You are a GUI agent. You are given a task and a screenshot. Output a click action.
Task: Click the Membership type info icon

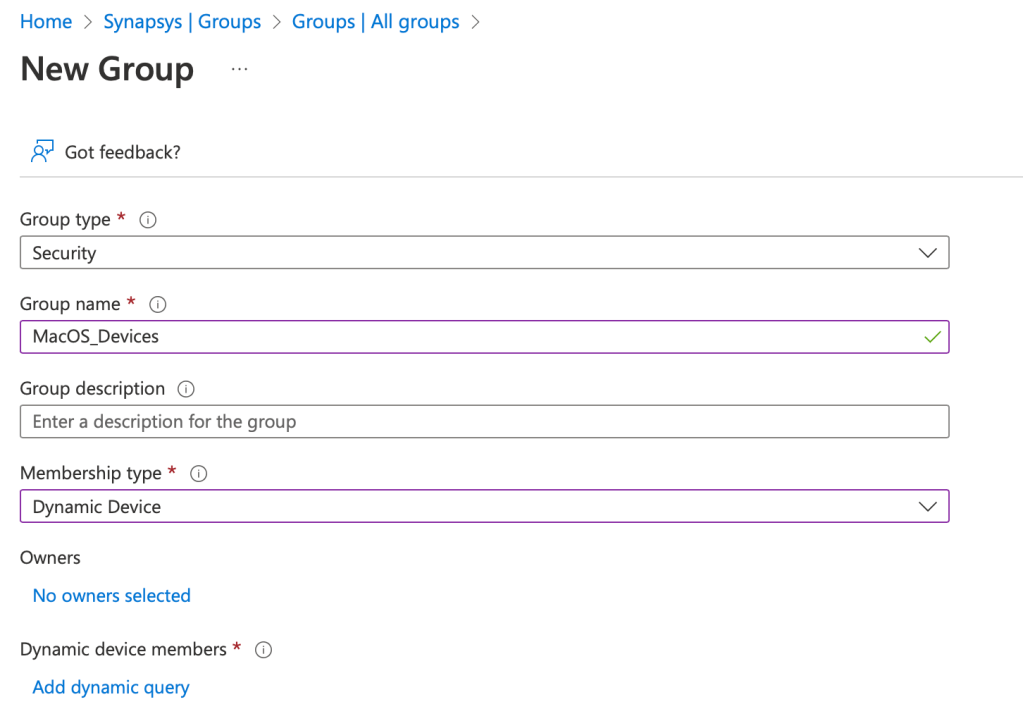coord(198,474)
